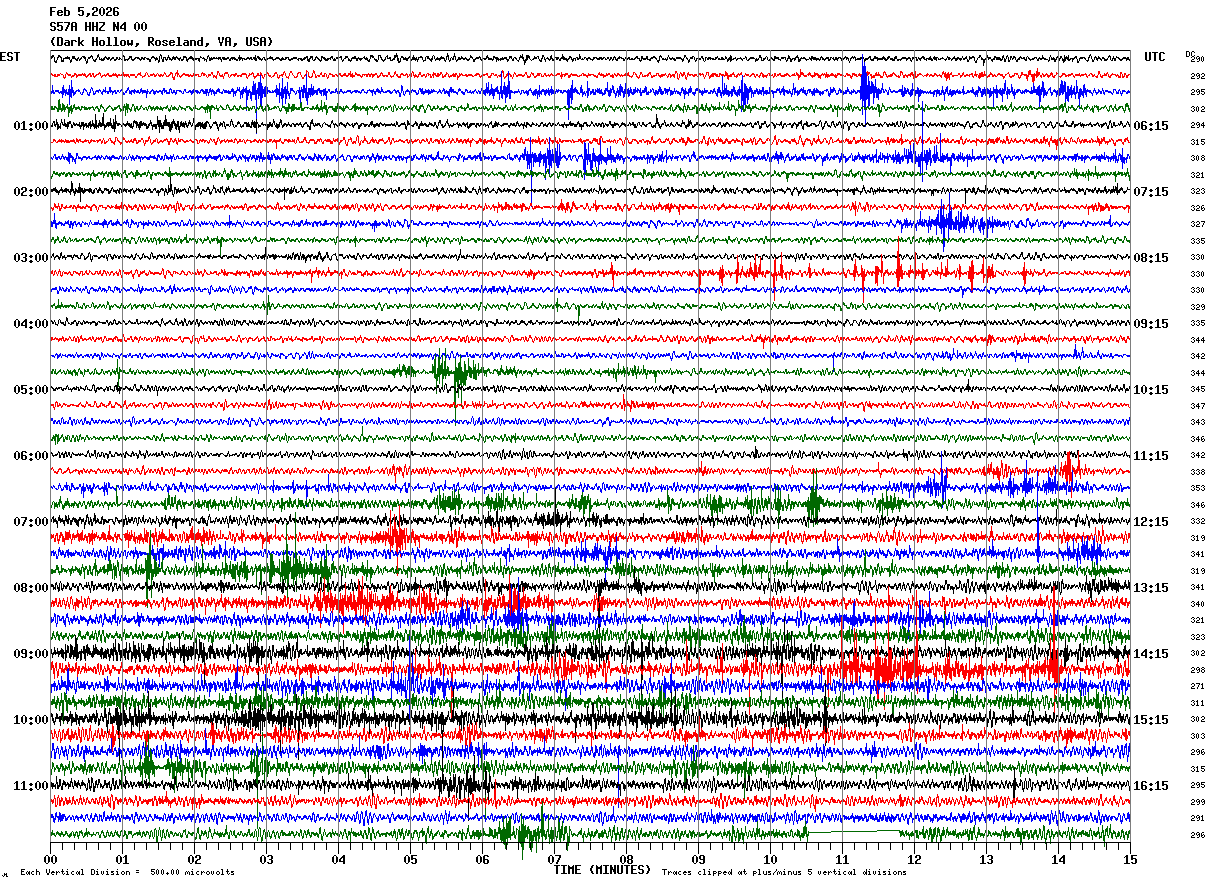Click the '08:15' UTC time label
The width and height of the screenshot is (1210, 886).
click(x=1152, y=258)
